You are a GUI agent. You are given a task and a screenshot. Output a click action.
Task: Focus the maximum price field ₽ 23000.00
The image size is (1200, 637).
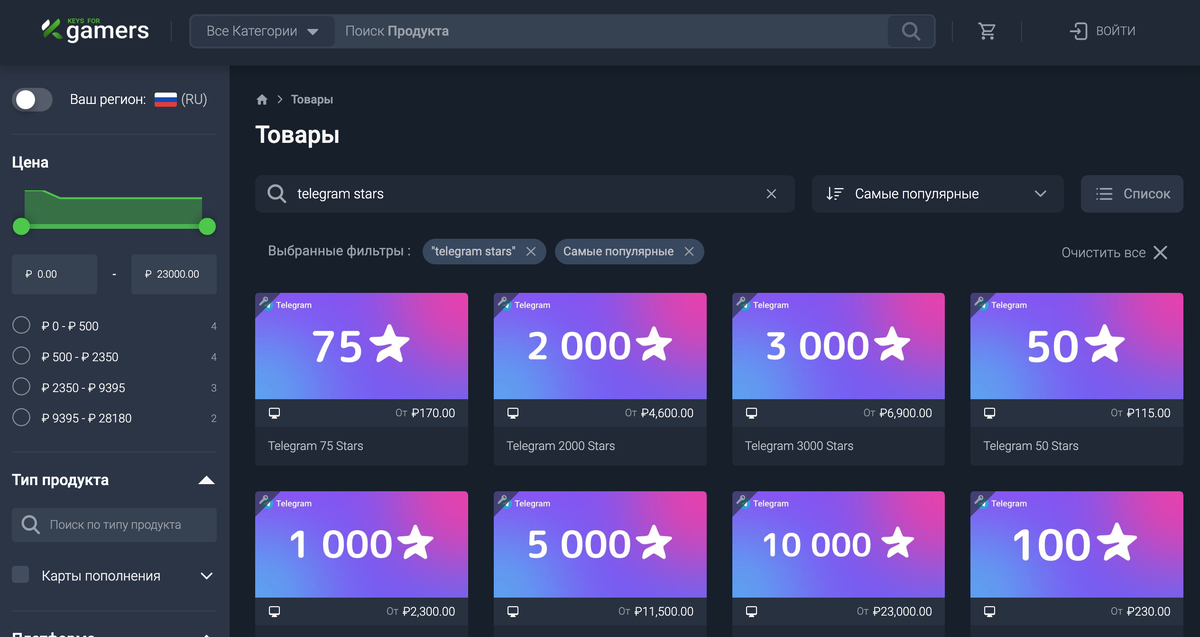click(174, 274)
